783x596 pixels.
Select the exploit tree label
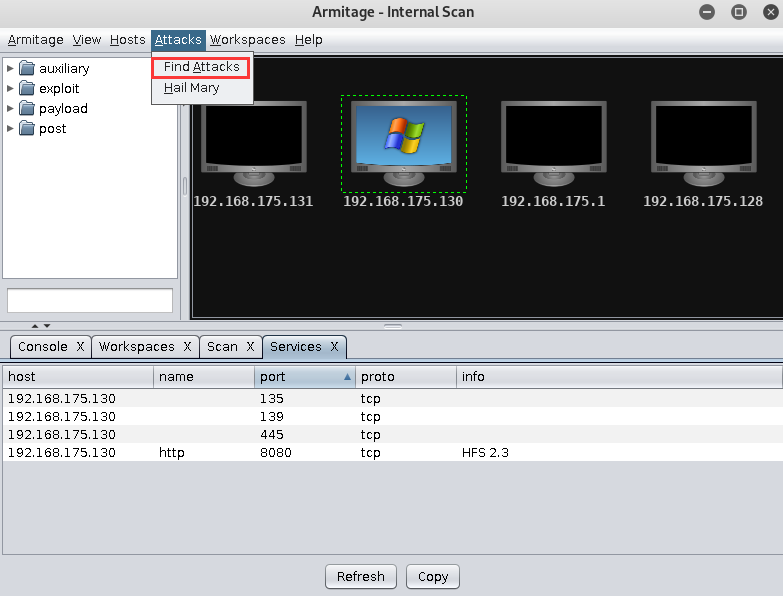coord(59,88)
